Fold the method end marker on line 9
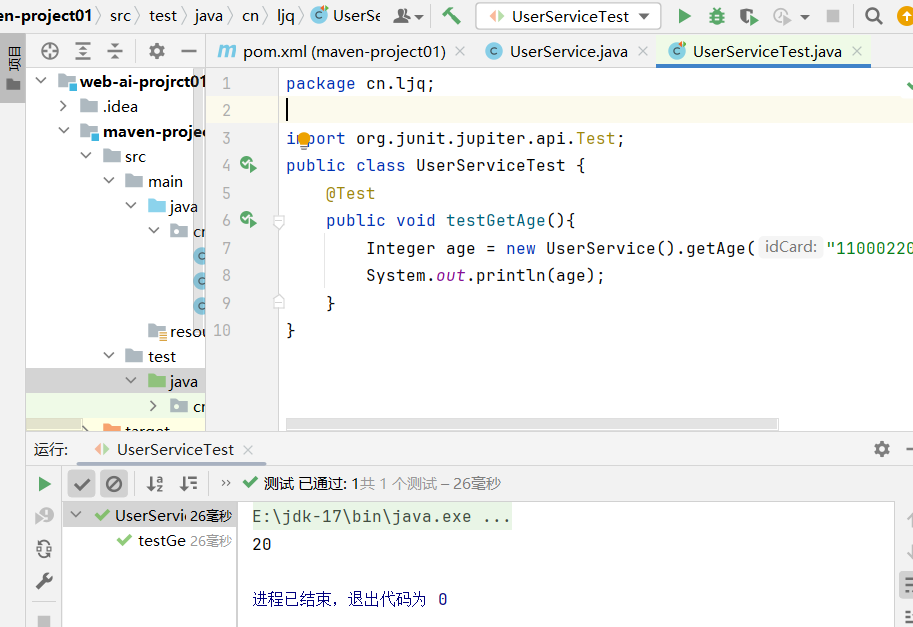 click(279, 302)
